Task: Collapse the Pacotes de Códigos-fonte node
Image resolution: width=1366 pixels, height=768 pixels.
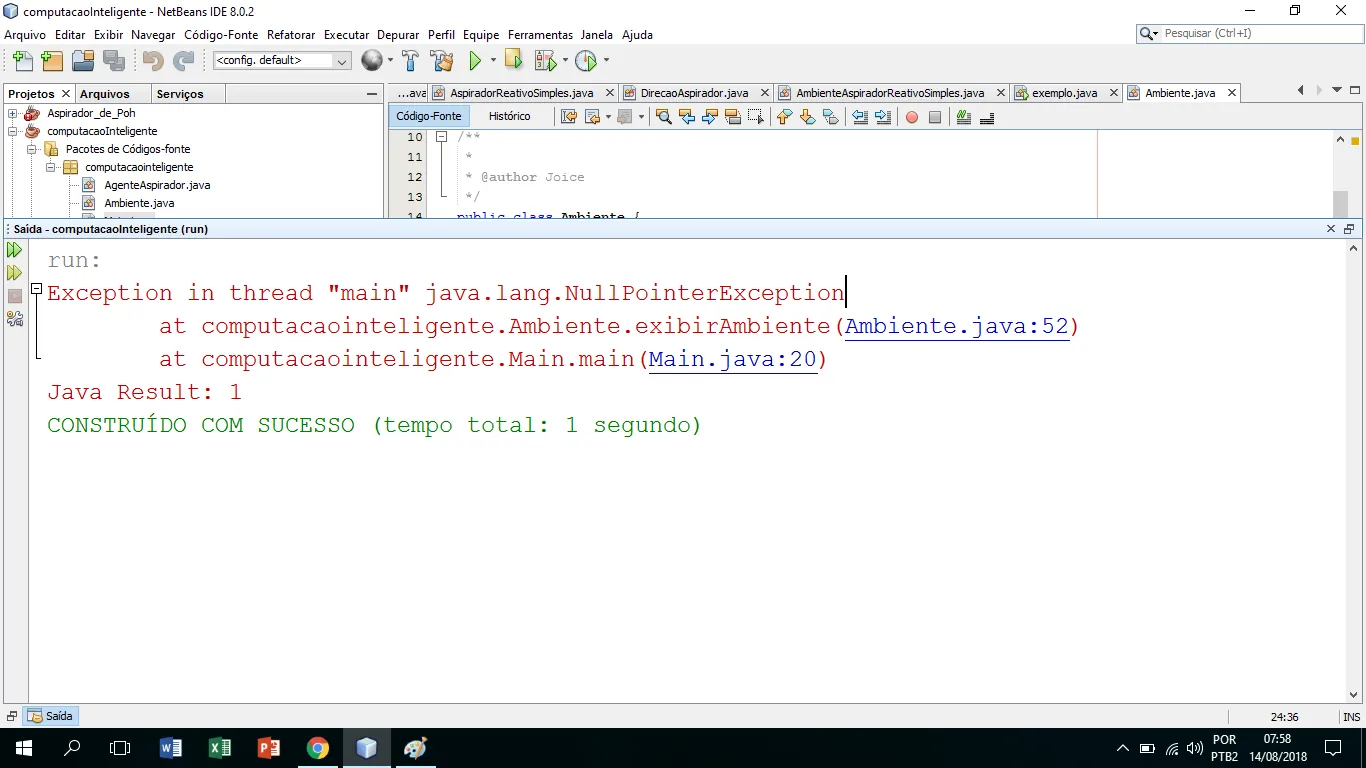Action: tap(32, 149)
